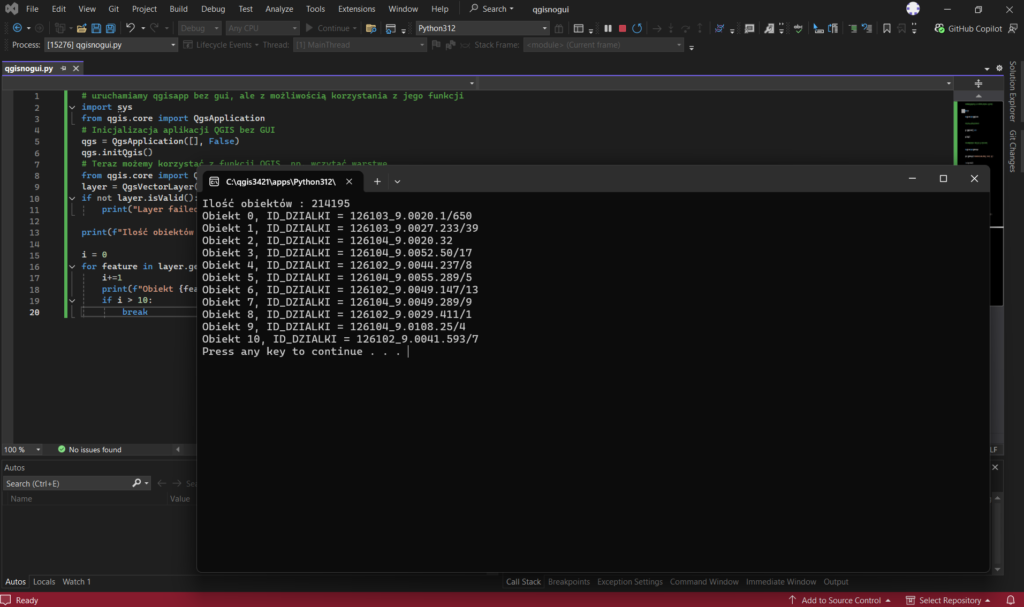Switch to the Locals tab

pyautogui.click(x=44, y=581)
